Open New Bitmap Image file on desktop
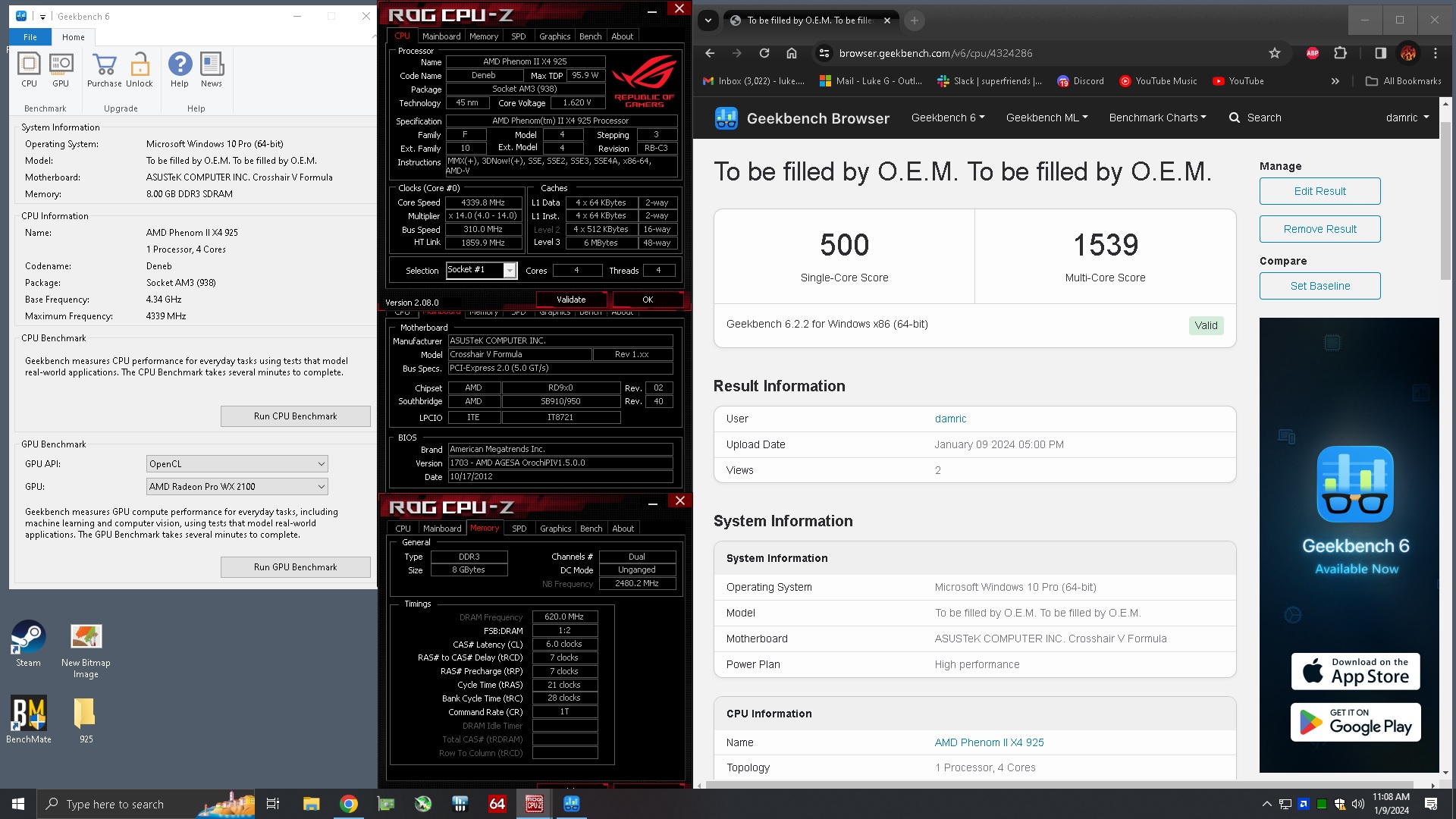The width and height of the screenshot is (1456, 819). pos(86,650)
